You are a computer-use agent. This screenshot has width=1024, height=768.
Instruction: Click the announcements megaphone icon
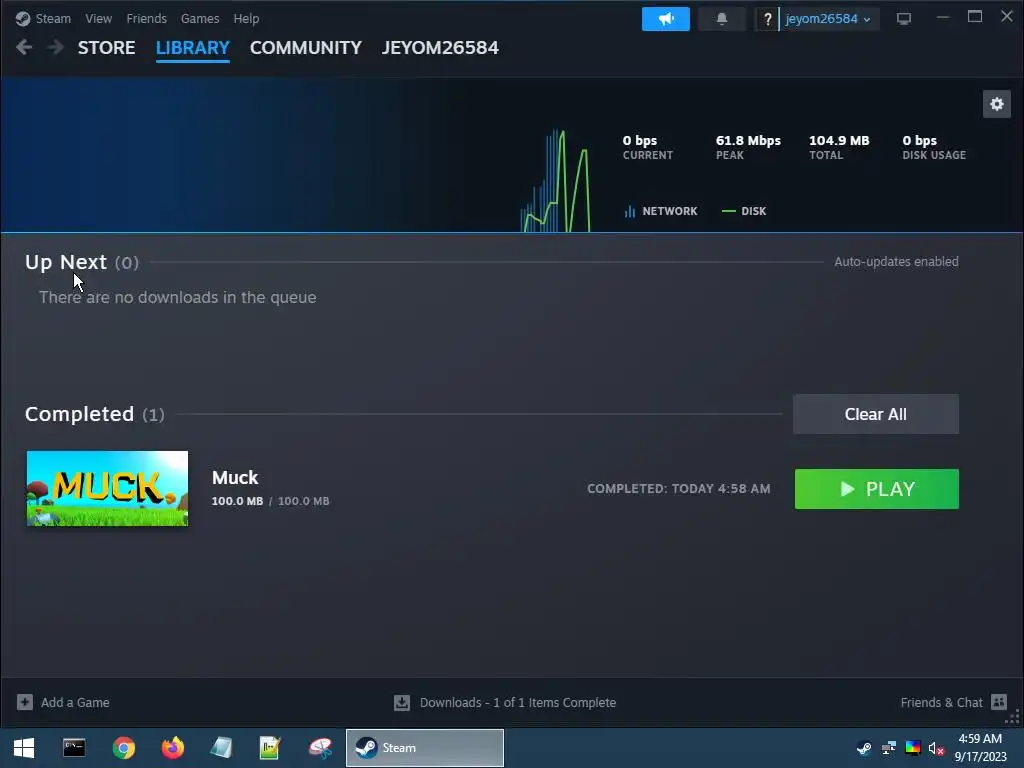coord(665,19)
